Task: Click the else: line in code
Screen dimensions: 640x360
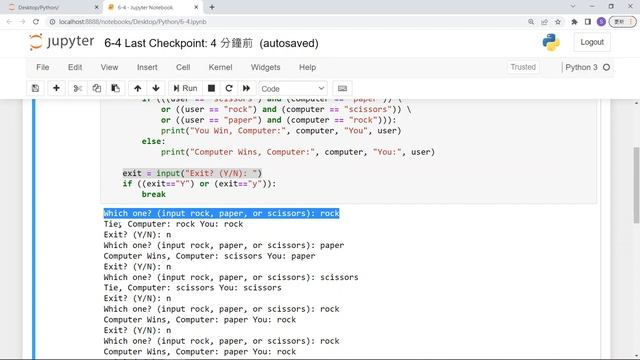Action: click(153, 141)
